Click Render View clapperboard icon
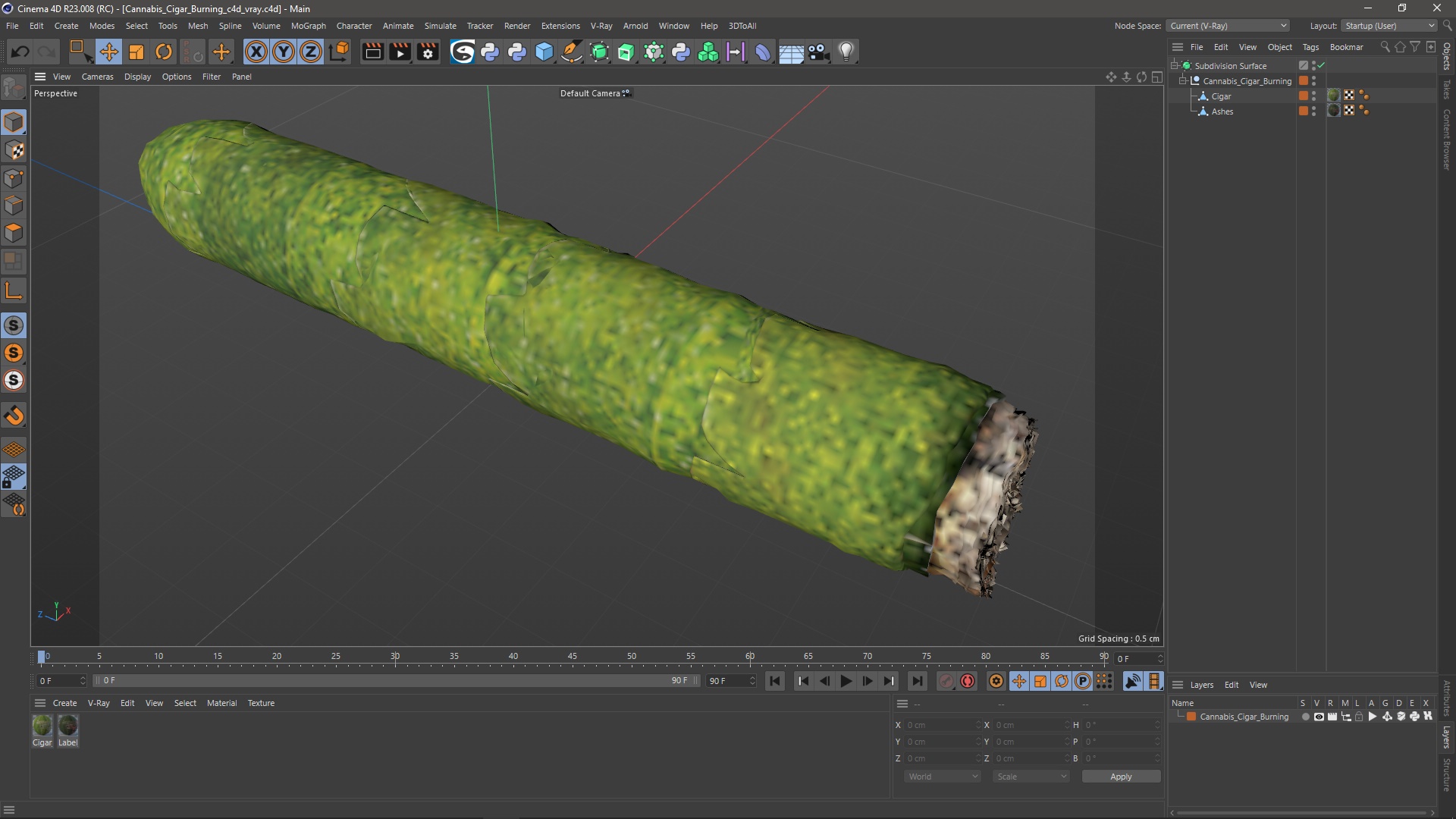The image size is (1456, 819). [372, 52]
